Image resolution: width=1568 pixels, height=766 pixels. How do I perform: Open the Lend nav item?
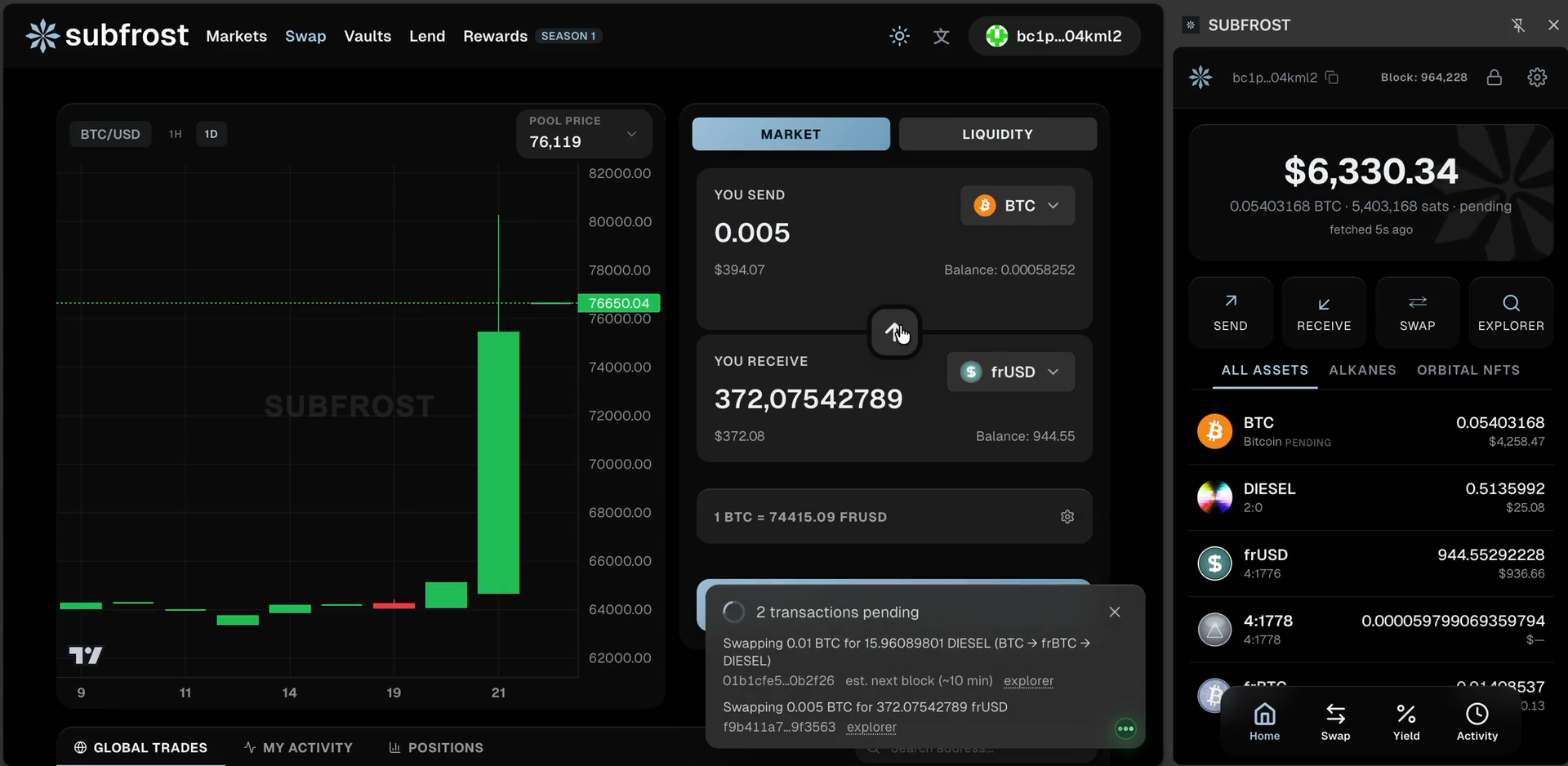point(427,36)
